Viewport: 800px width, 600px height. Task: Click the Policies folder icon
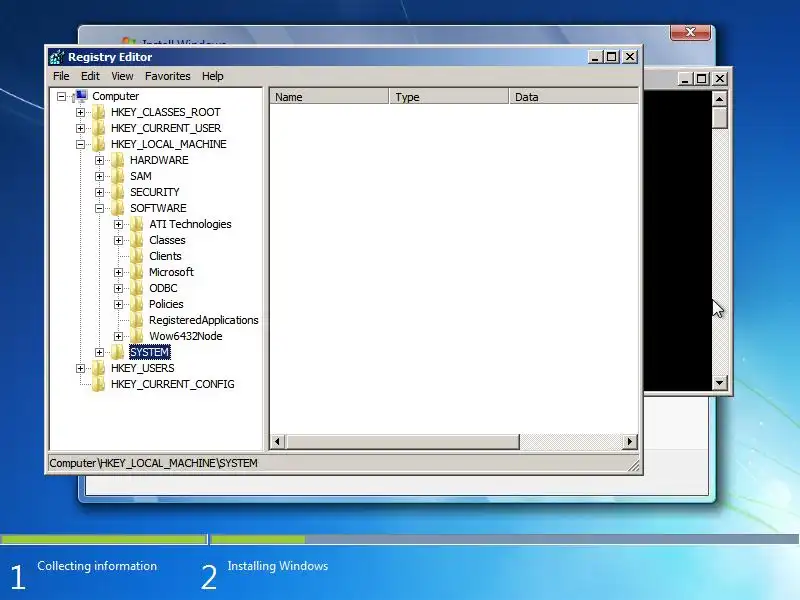coord(137,304)
